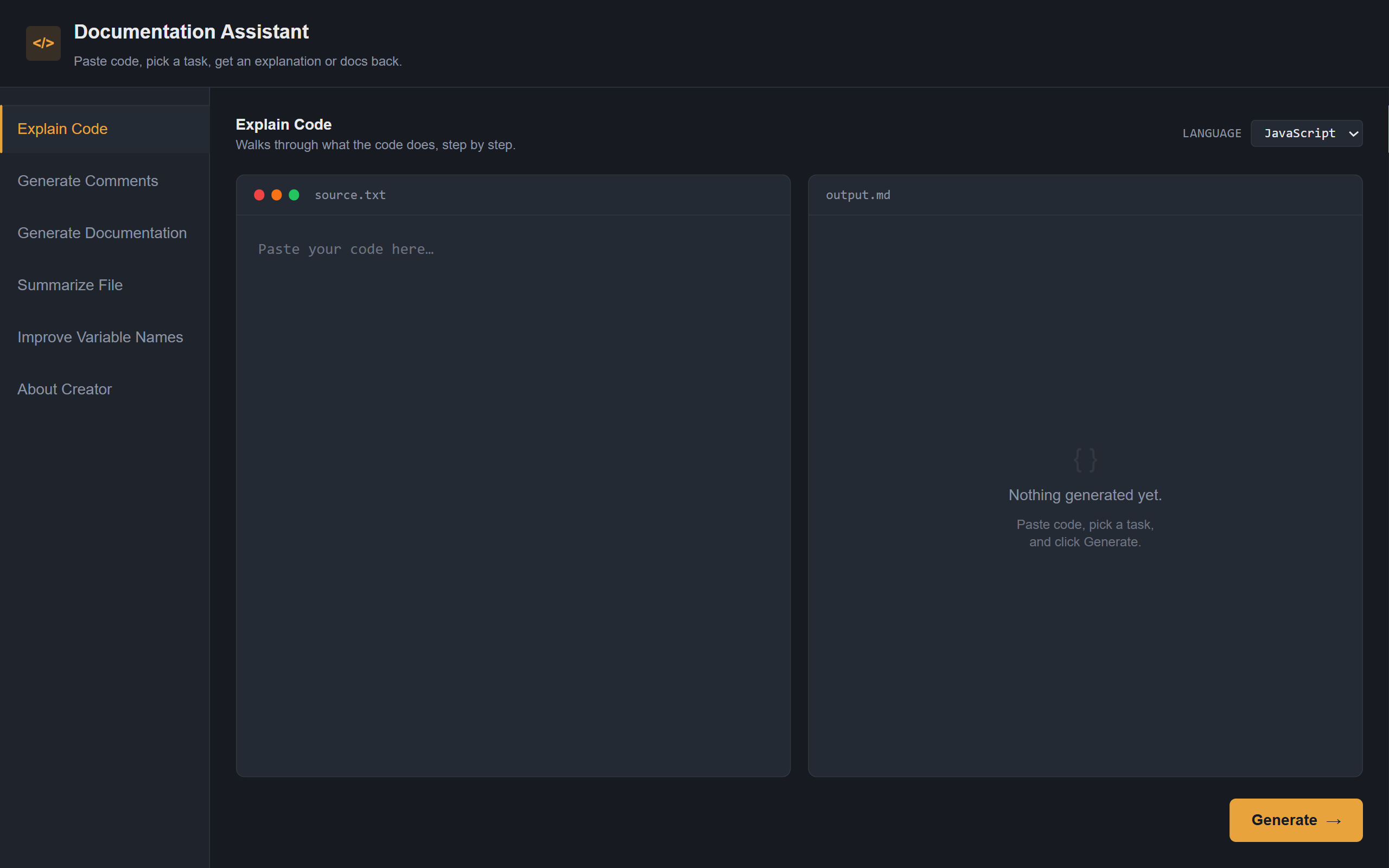Click the source.txt file label
The image size is (1389, 868).
pyautogui.click(x=350, y=195)
